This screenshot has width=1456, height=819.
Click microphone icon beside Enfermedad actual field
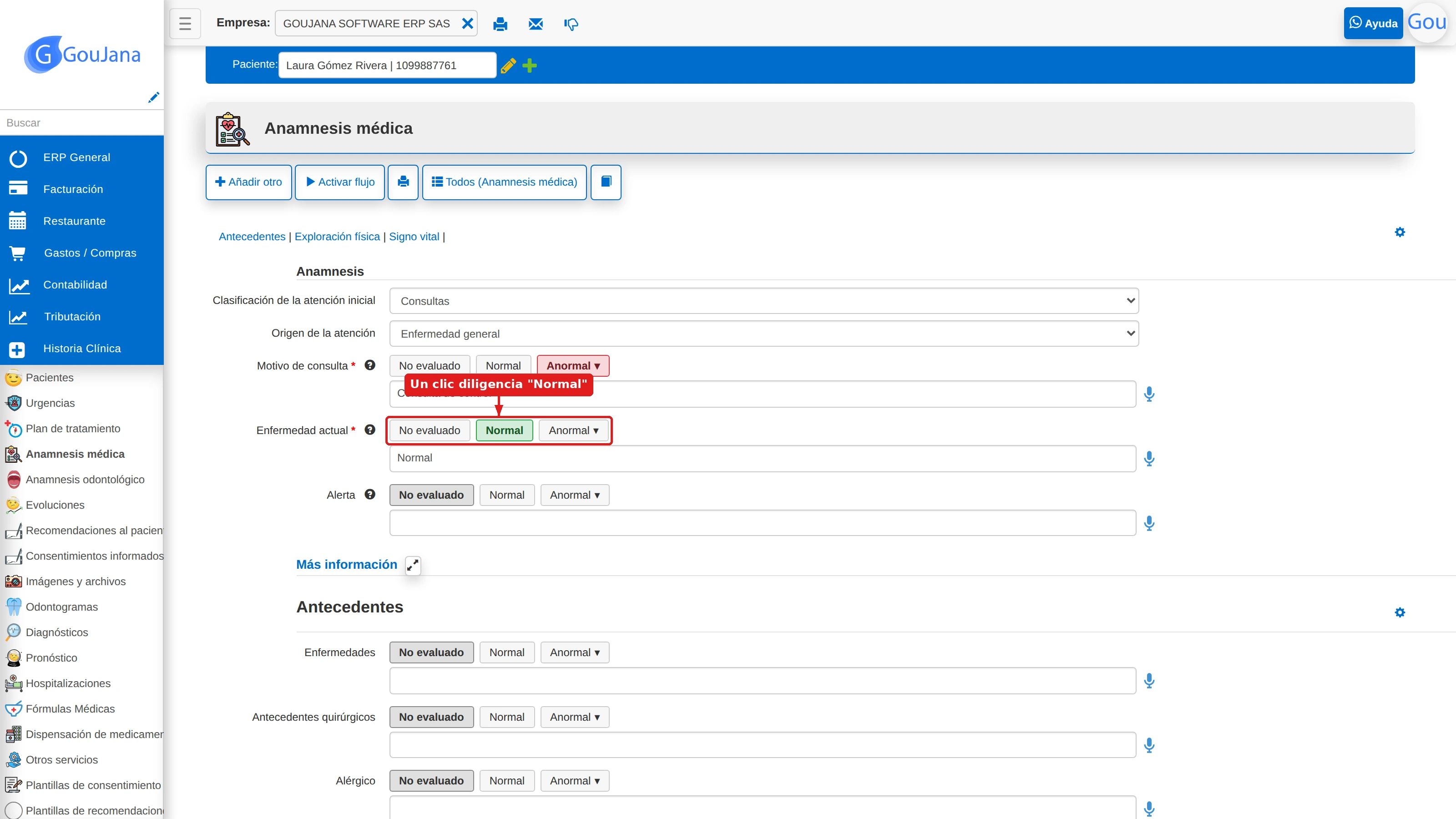click(1149, 458)
